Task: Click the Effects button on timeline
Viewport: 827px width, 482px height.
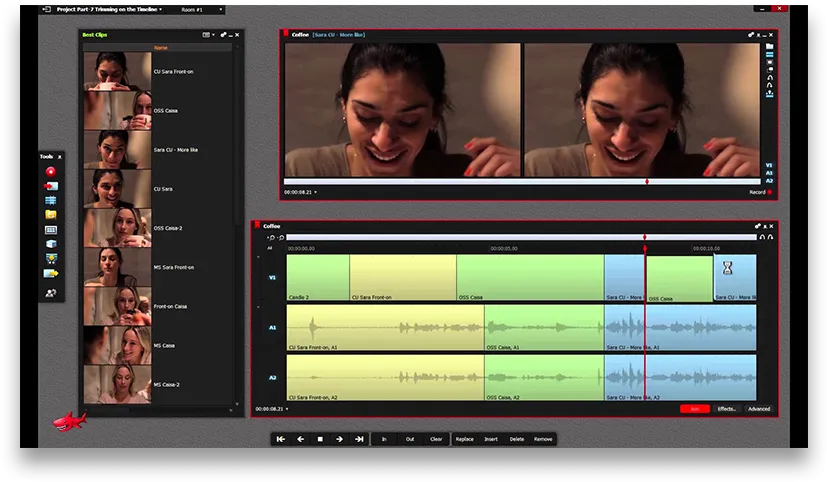Action: (x=726, y=409)
